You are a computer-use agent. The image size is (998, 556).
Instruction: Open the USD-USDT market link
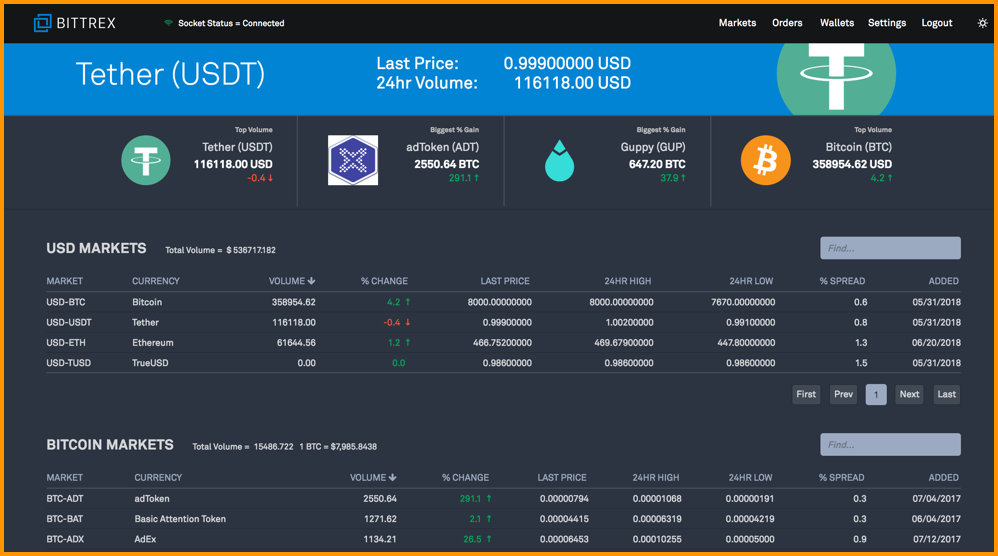(x=69, y=323)
